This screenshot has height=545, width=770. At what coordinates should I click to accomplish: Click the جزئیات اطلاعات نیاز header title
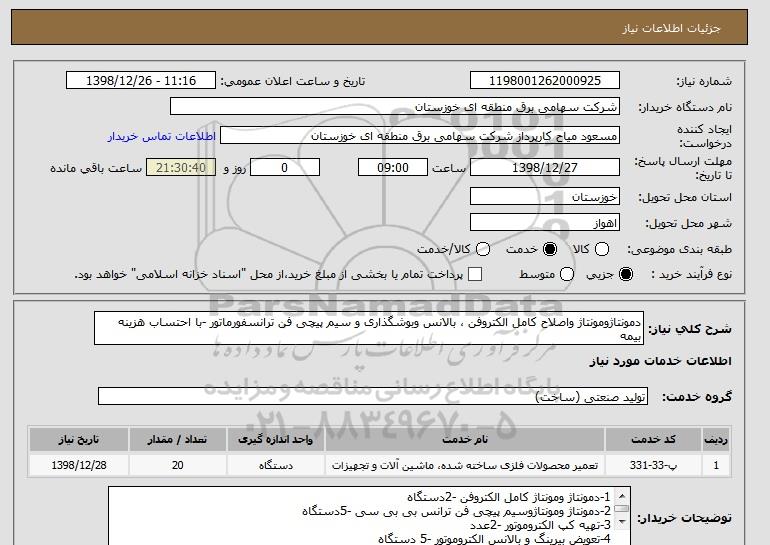coord(671,28)
